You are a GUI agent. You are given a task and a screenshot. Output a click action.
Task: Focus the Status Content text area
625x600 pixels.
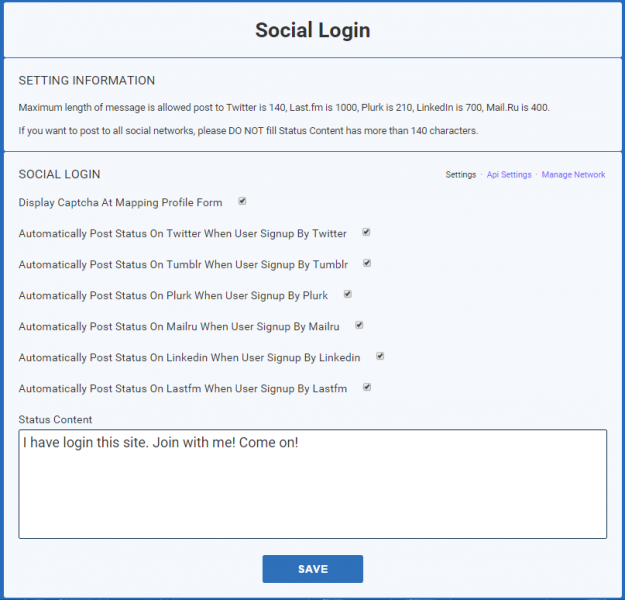pyautogui.click(x=312, y=484)
